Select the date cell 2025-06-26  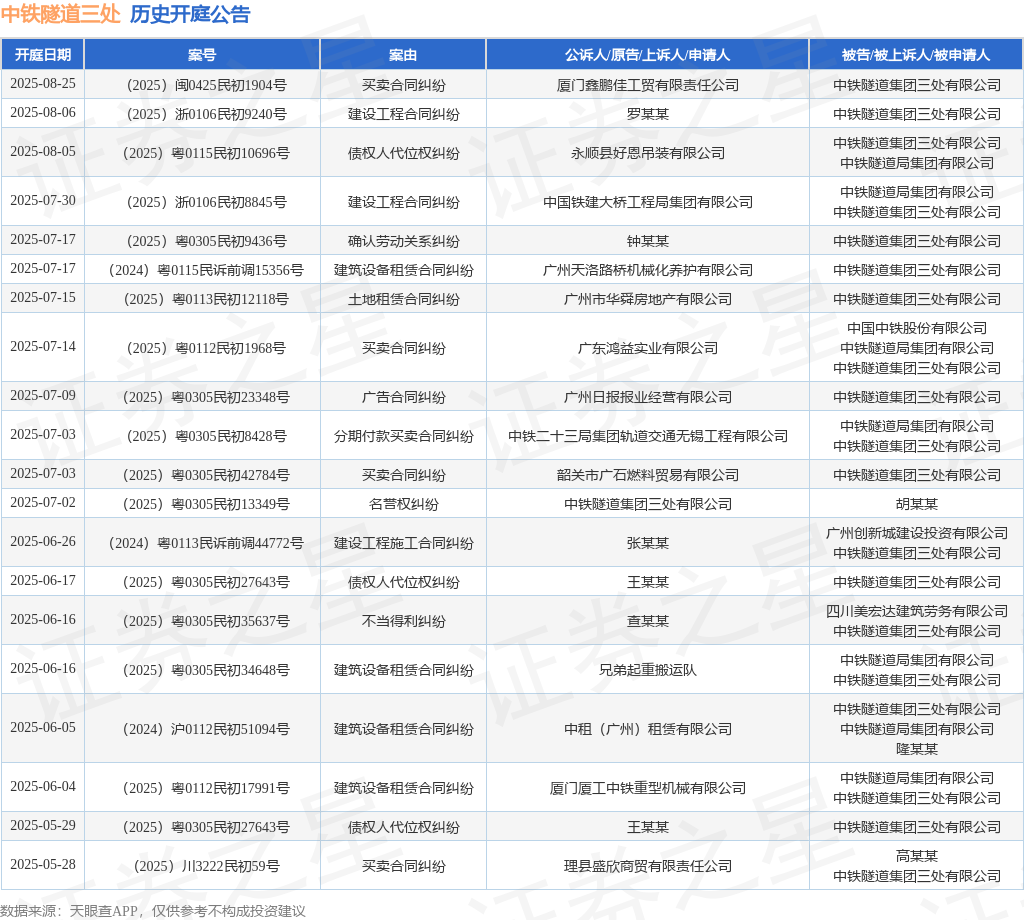pyautogui.click(x=43, y=542)
